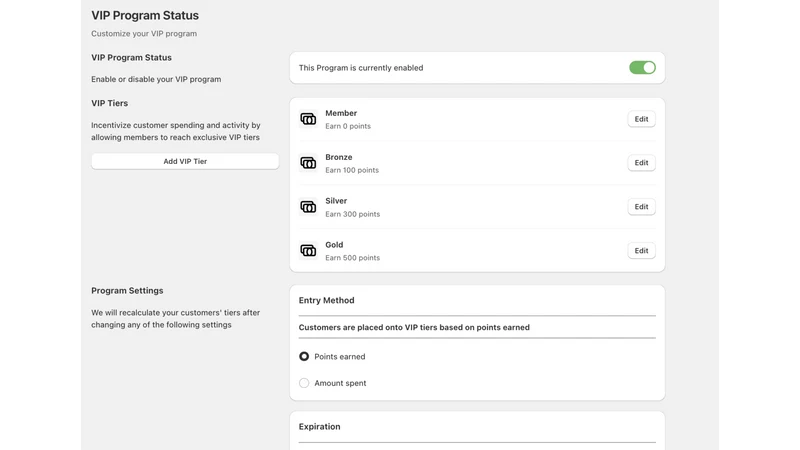800x450 pixels.
Task: Click 'Earn 500 points' text
Action: tap(353, 258)
